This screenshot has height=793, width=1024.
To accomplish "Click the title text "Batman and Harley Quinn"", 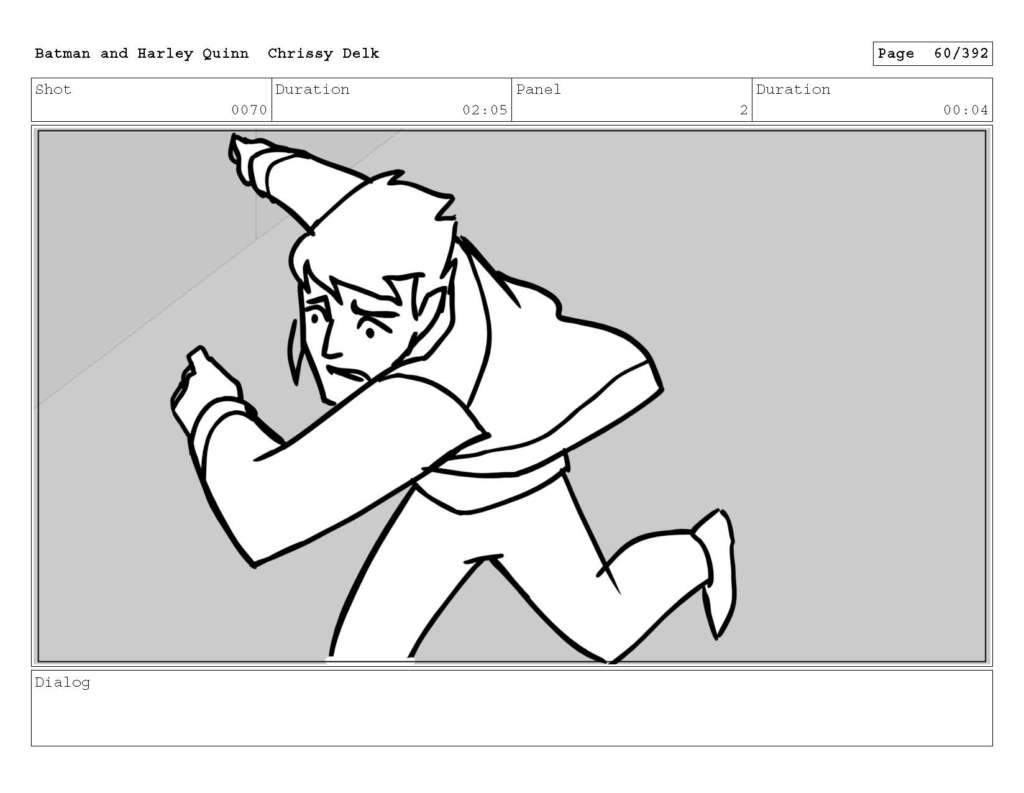I will click(x=142, y=54).
